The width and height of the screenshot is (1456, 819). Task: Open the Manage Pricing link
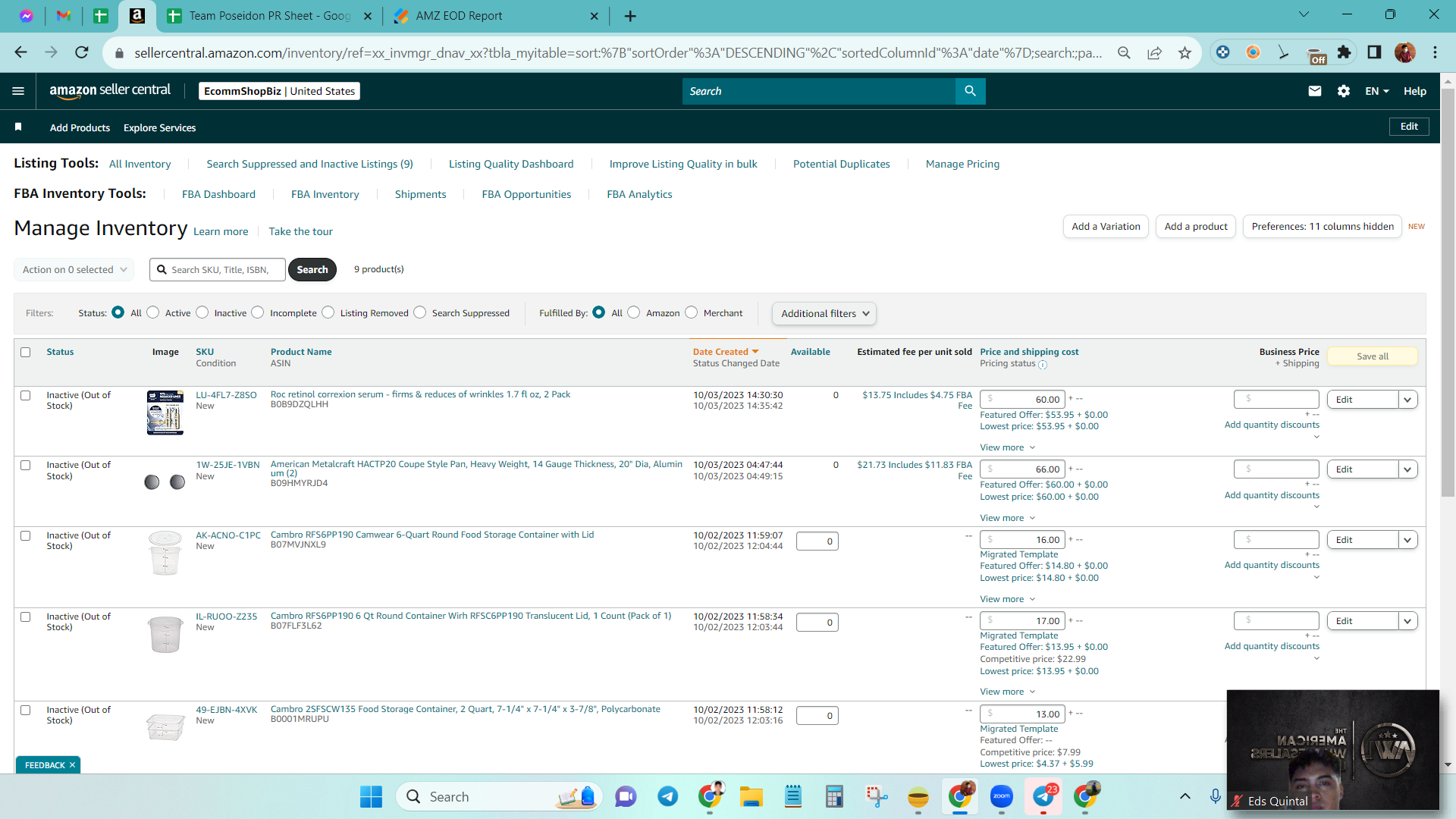click(962, 164)
